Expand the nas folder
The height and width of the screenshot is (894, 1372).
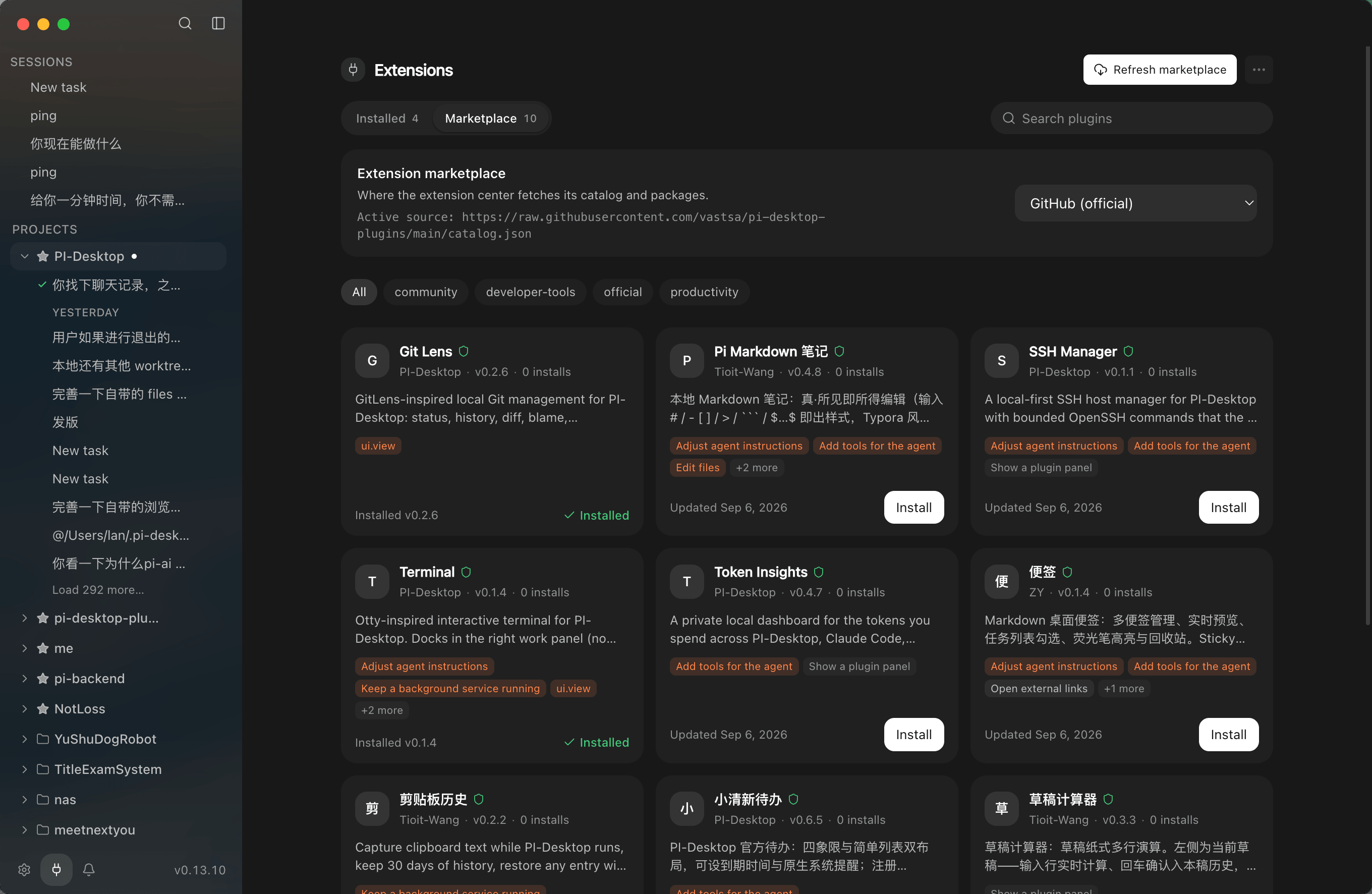click(x=24, y=800)
